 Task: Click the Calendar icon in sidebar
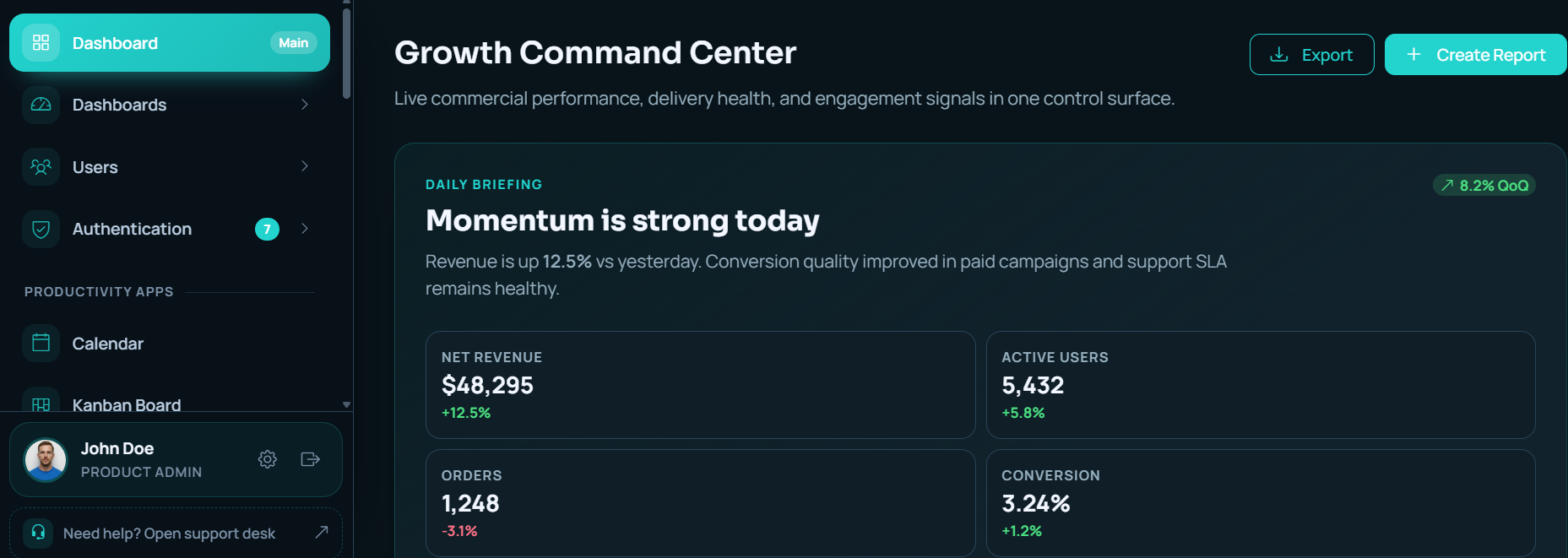click(x=41, y=343)
